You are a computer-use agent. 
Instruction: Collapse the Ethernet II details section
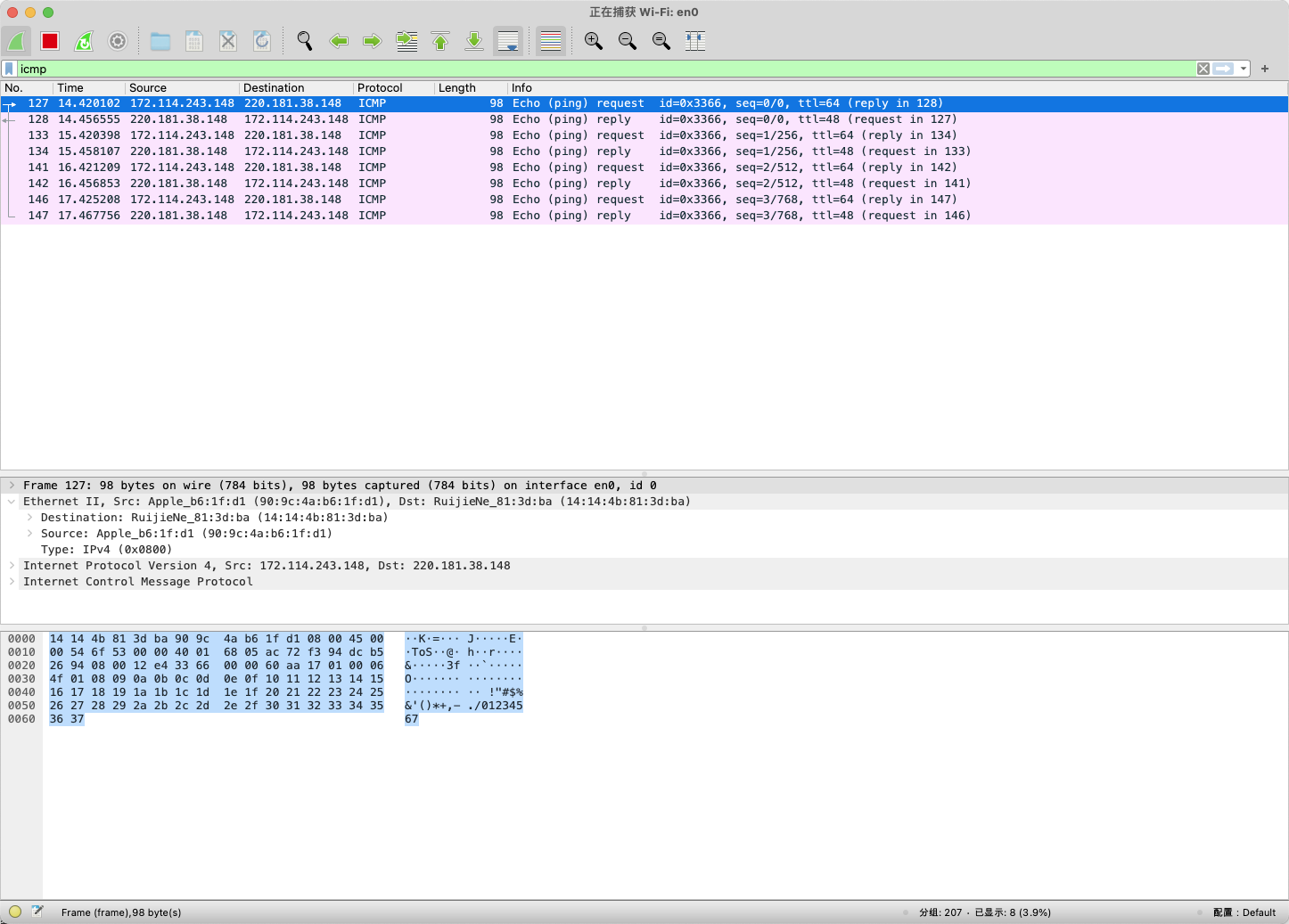pyautogui.click(x=12, y=502)
